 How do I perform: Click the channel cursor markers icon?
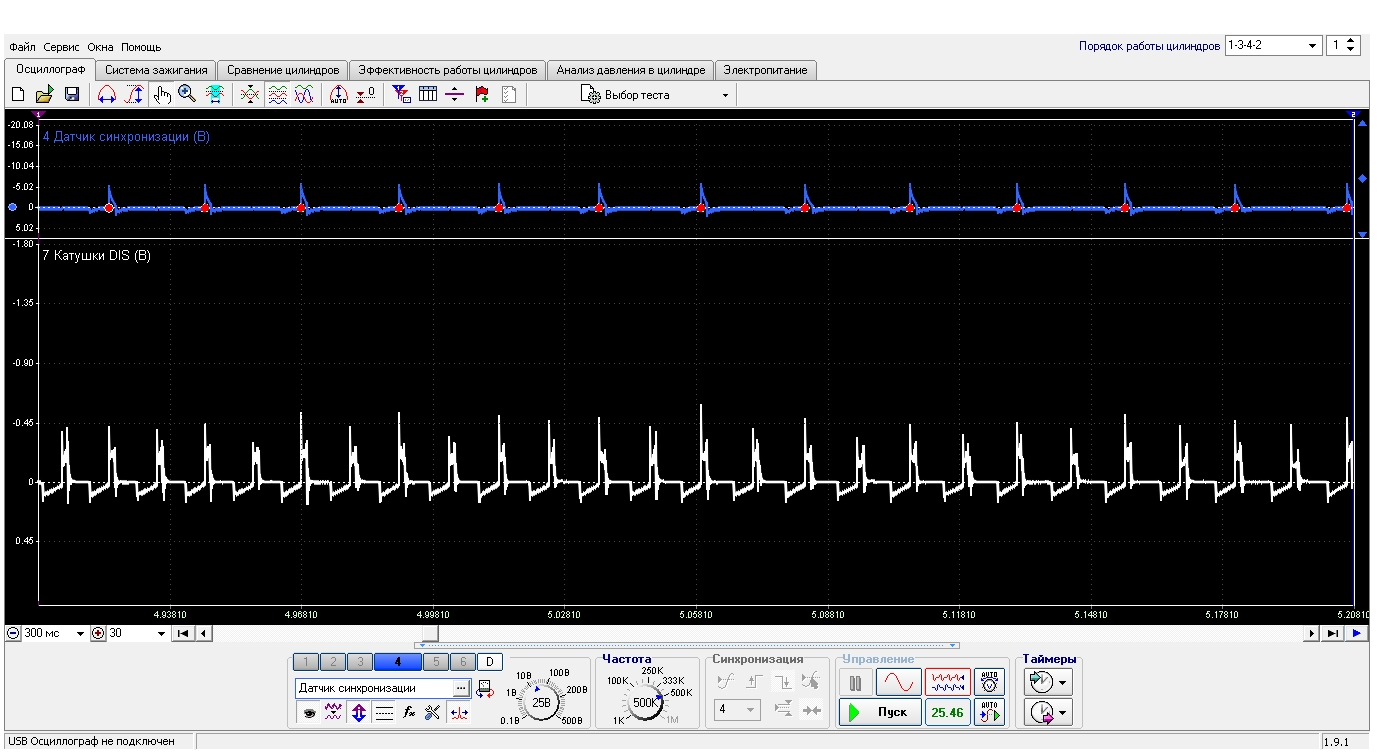459,713
